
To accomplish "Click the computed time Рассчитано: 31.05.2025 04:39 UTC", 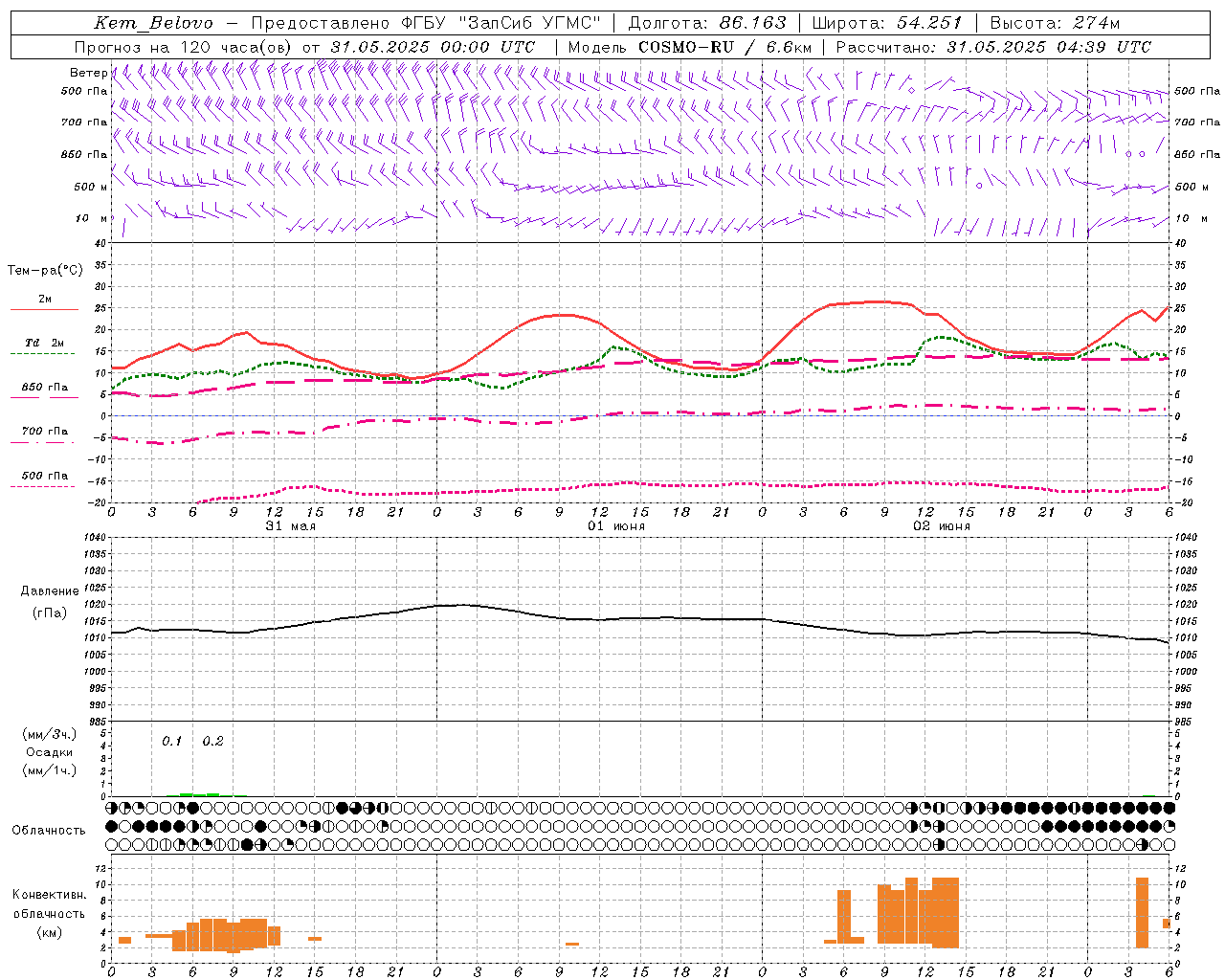I will coord(993,47).
